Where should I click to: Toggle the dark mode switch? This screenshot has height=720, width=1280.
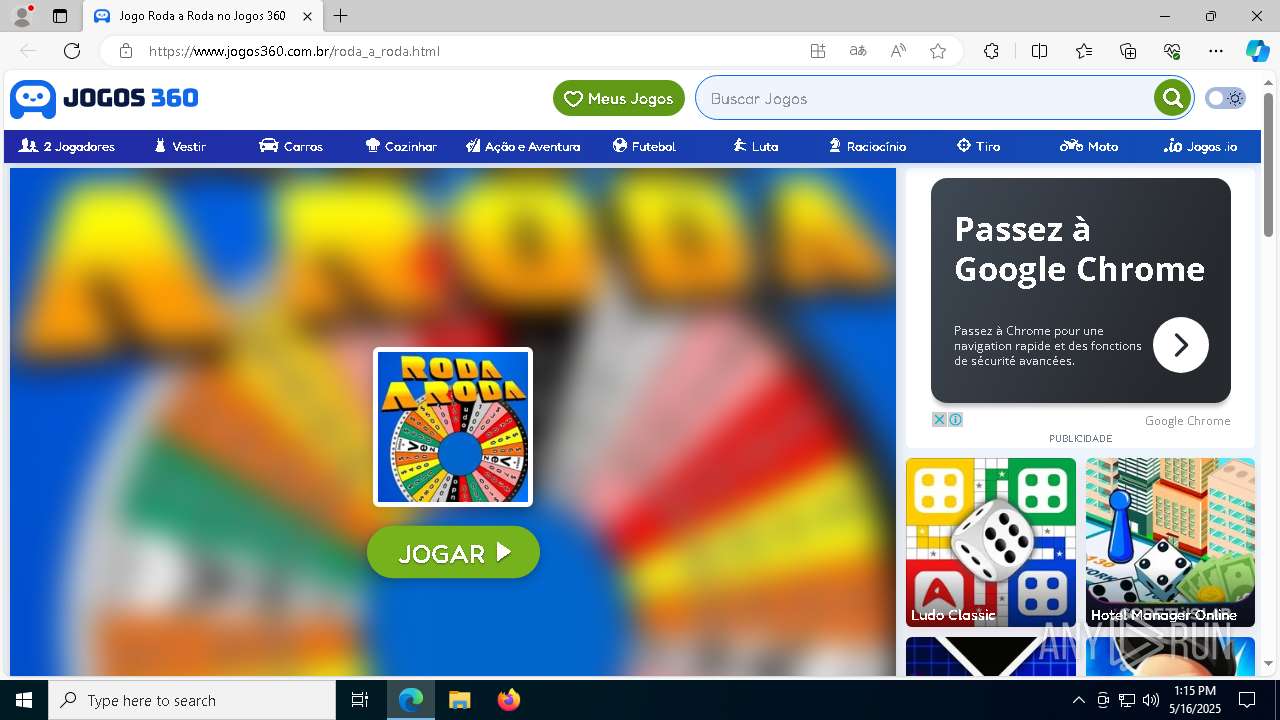click(1225, 98)
